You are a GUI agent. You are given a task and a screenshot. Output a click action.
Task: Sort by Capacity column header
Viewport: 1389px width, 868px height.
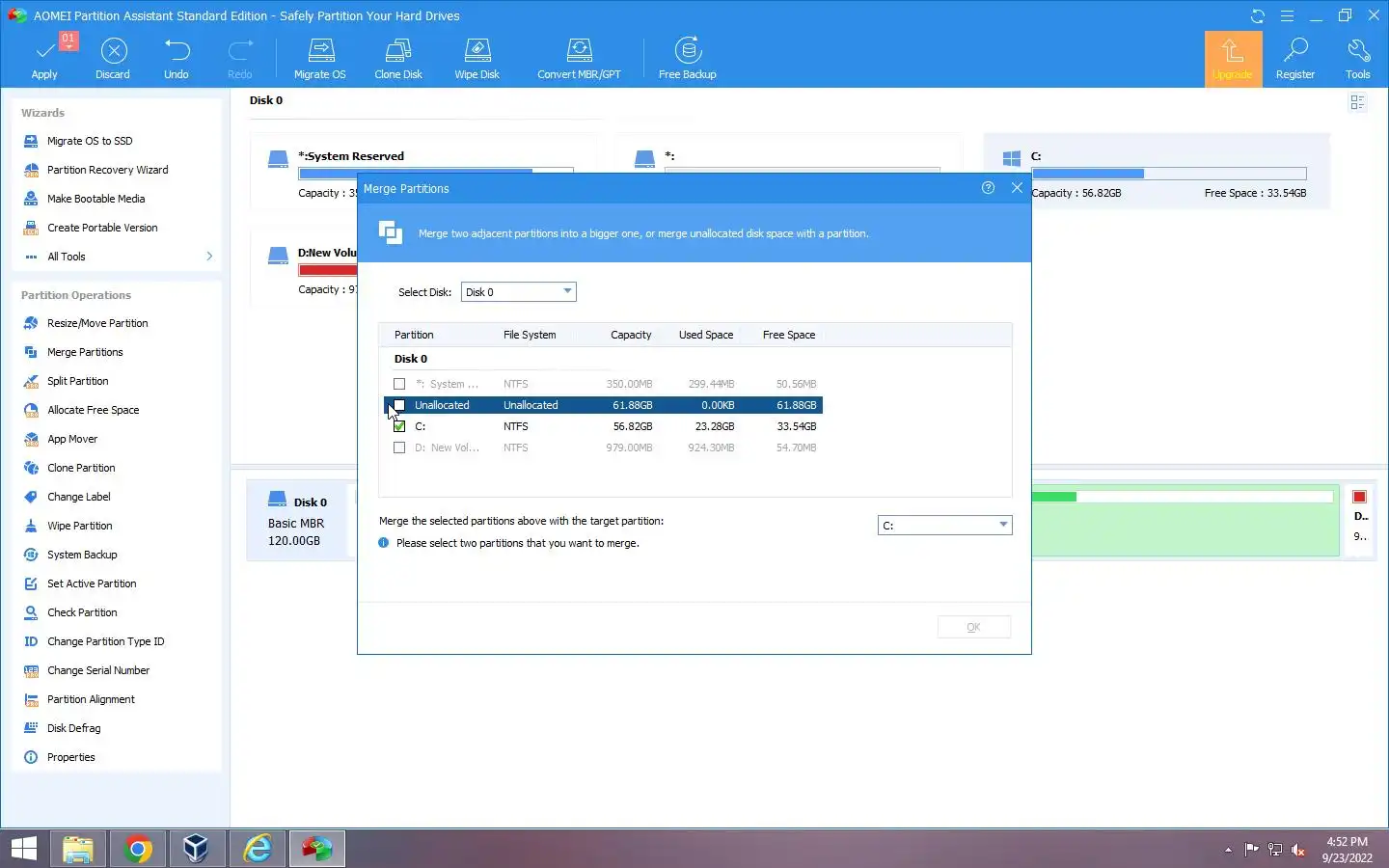(631, 335)
